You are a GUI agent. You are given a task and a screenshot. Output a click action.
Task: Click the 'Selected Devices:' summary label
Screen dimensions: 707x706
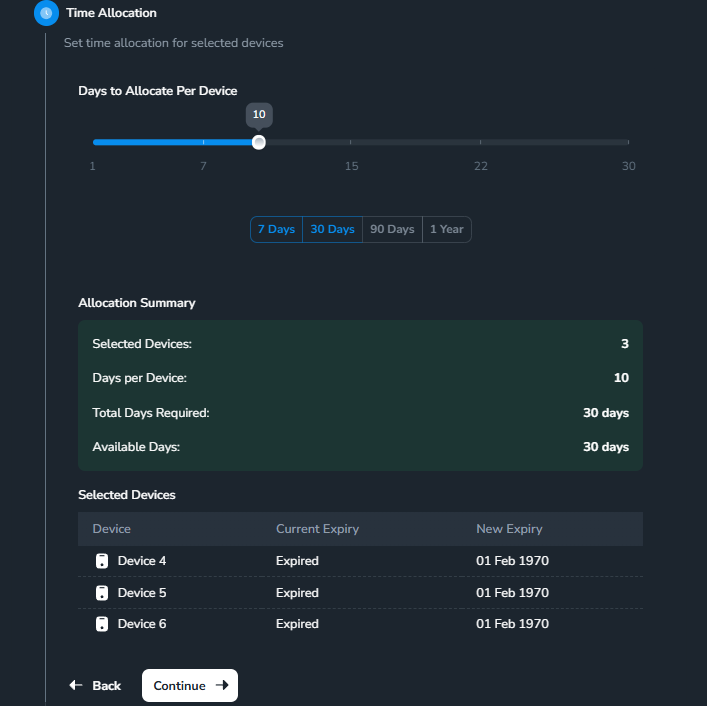click(x=142, y=344)
